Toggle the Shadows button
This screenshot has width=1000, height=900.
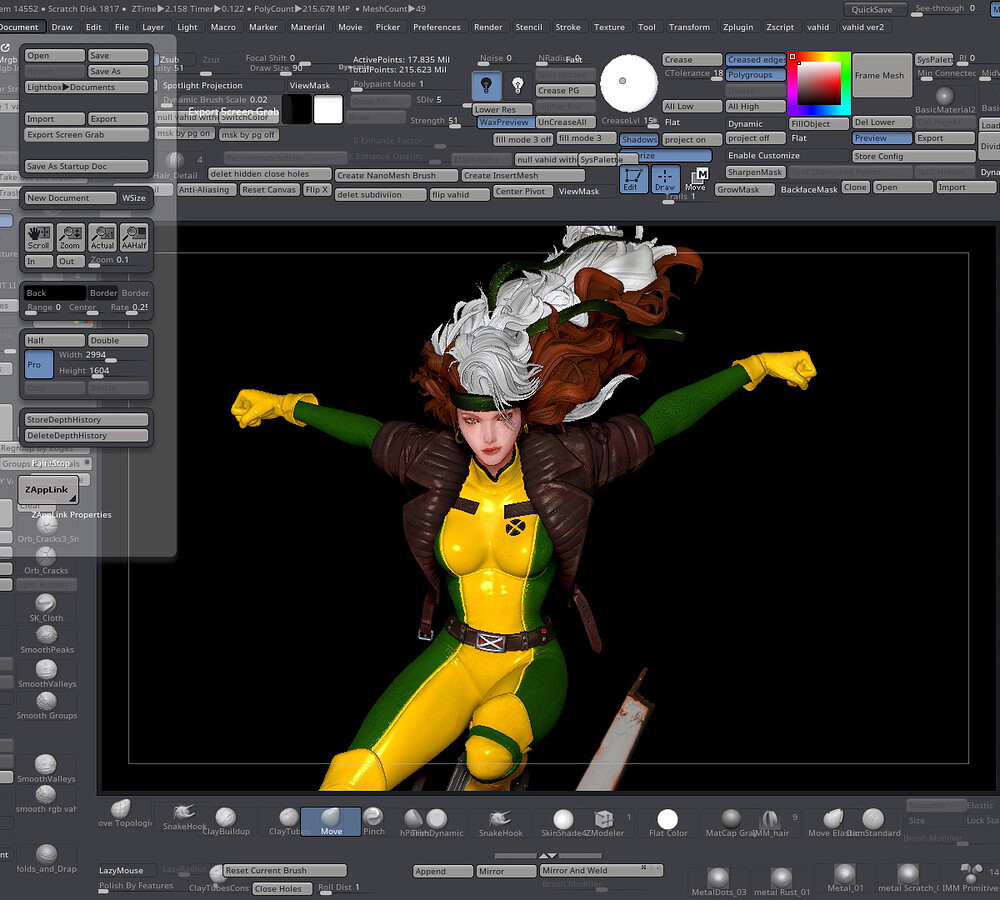[639, 139]
